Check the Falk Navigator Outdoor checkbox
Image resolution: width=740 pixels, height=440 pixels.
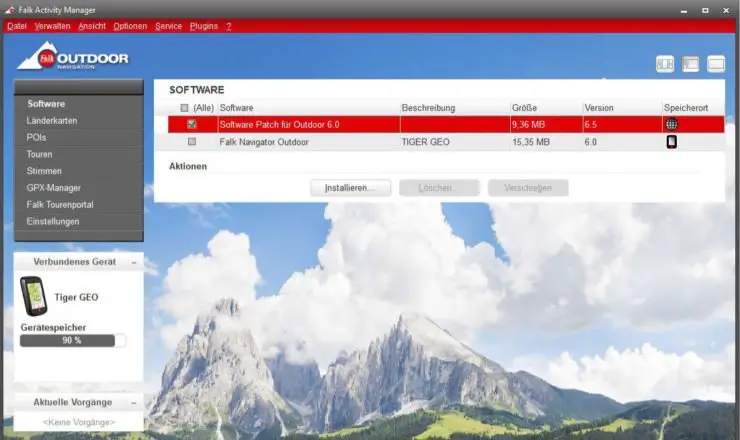tap(192, 141)
